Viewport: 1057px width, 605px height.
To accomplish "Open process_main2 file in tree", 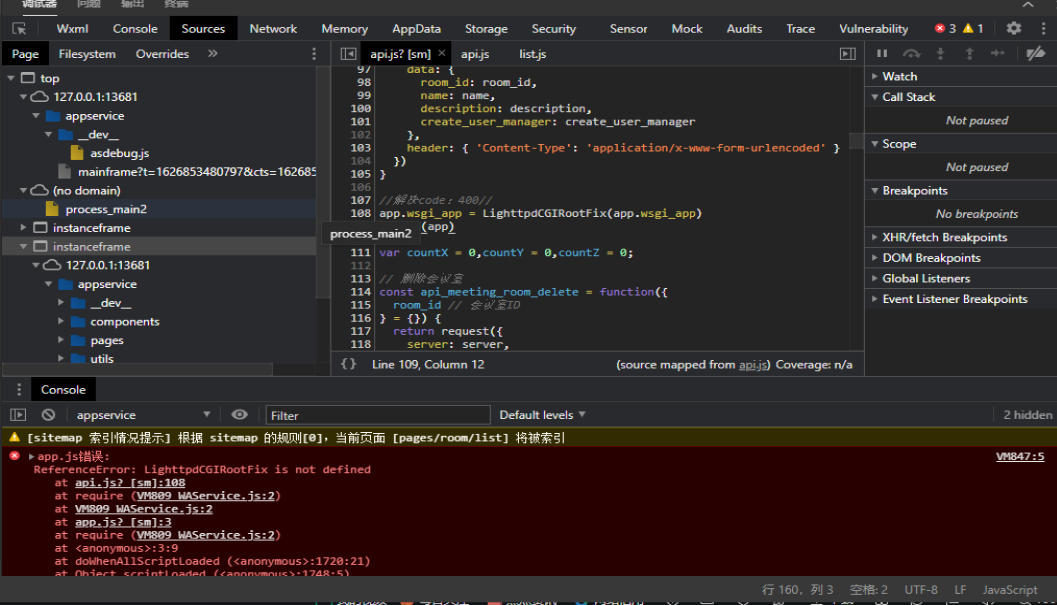I will tap(106, 209).
